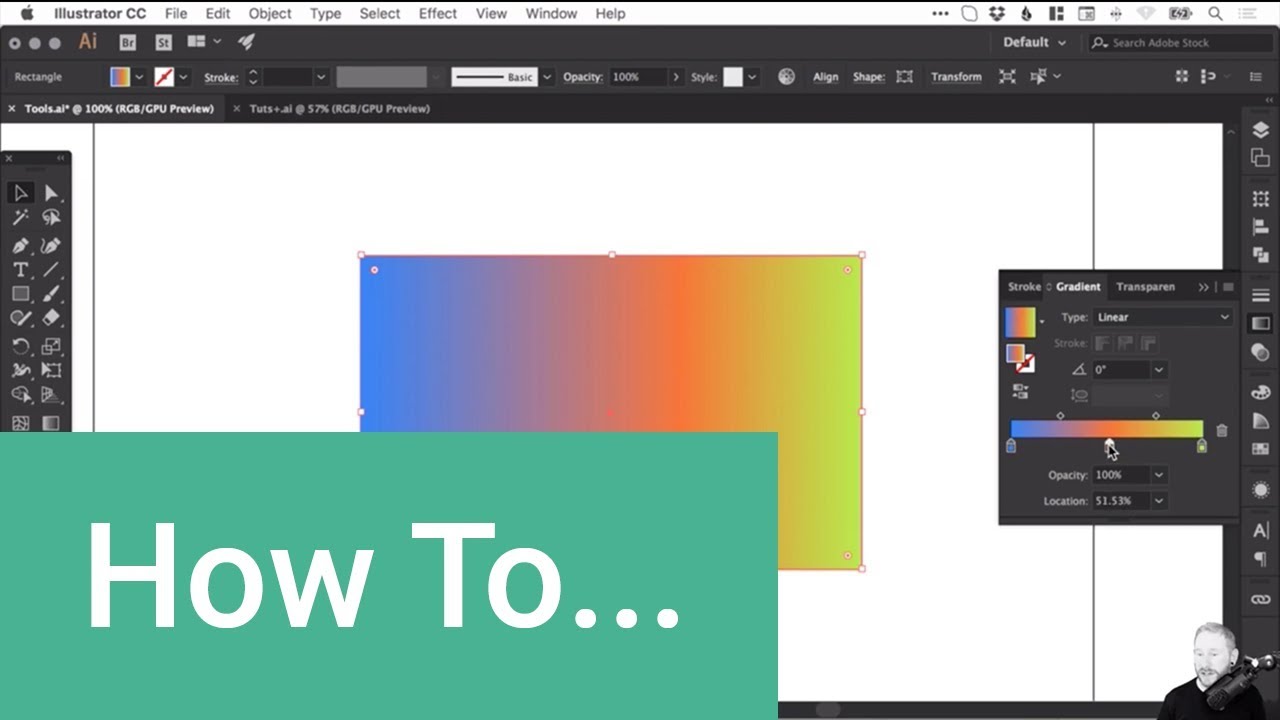
Task: Open the Bridge (Br) launcher
Action: [x=127, y=42]
